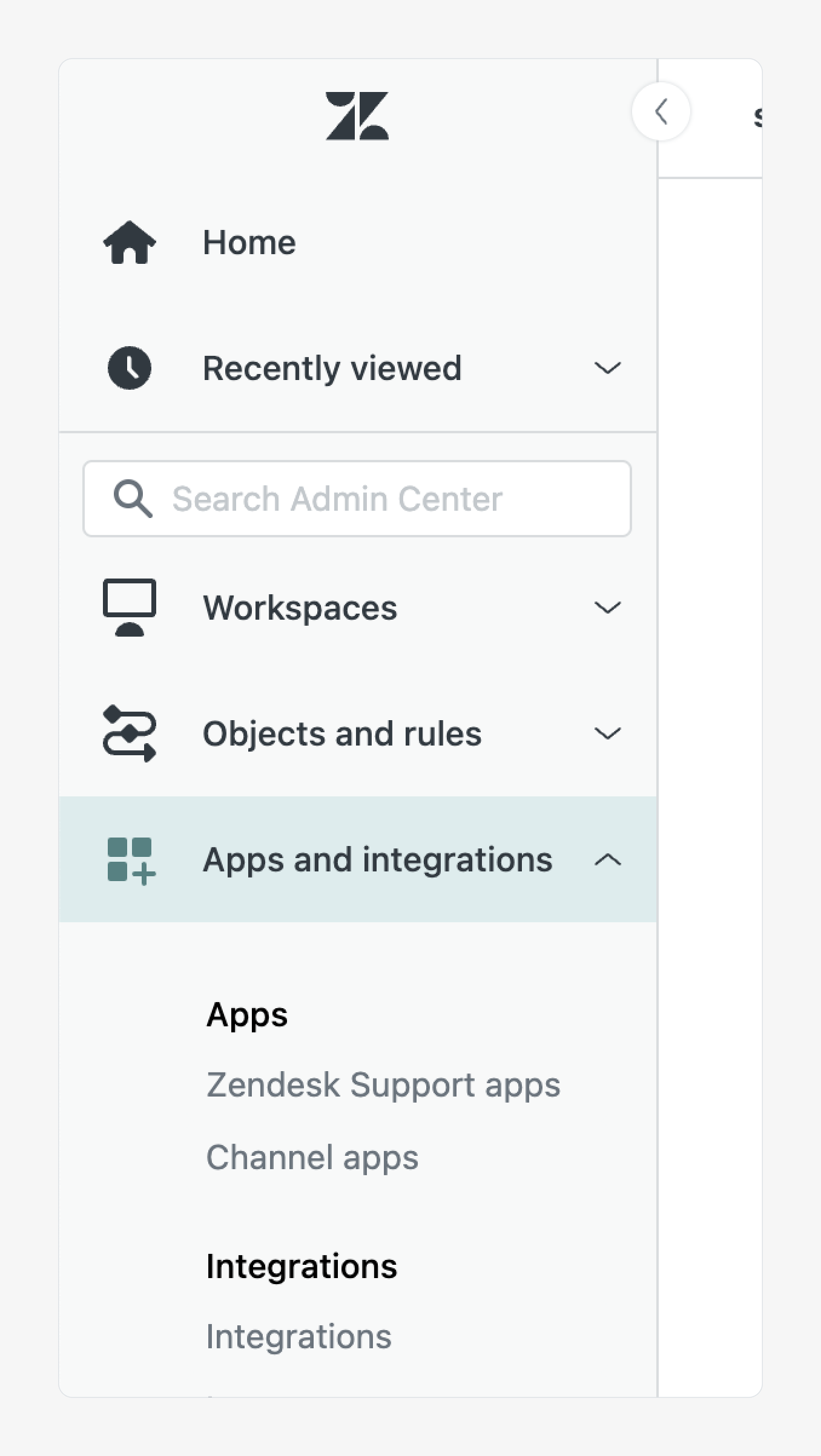Image resolution: width=821 pixels, height=1456 pixels.
Task: Click the Workspaces monitor icon
Action: (130, 608)
